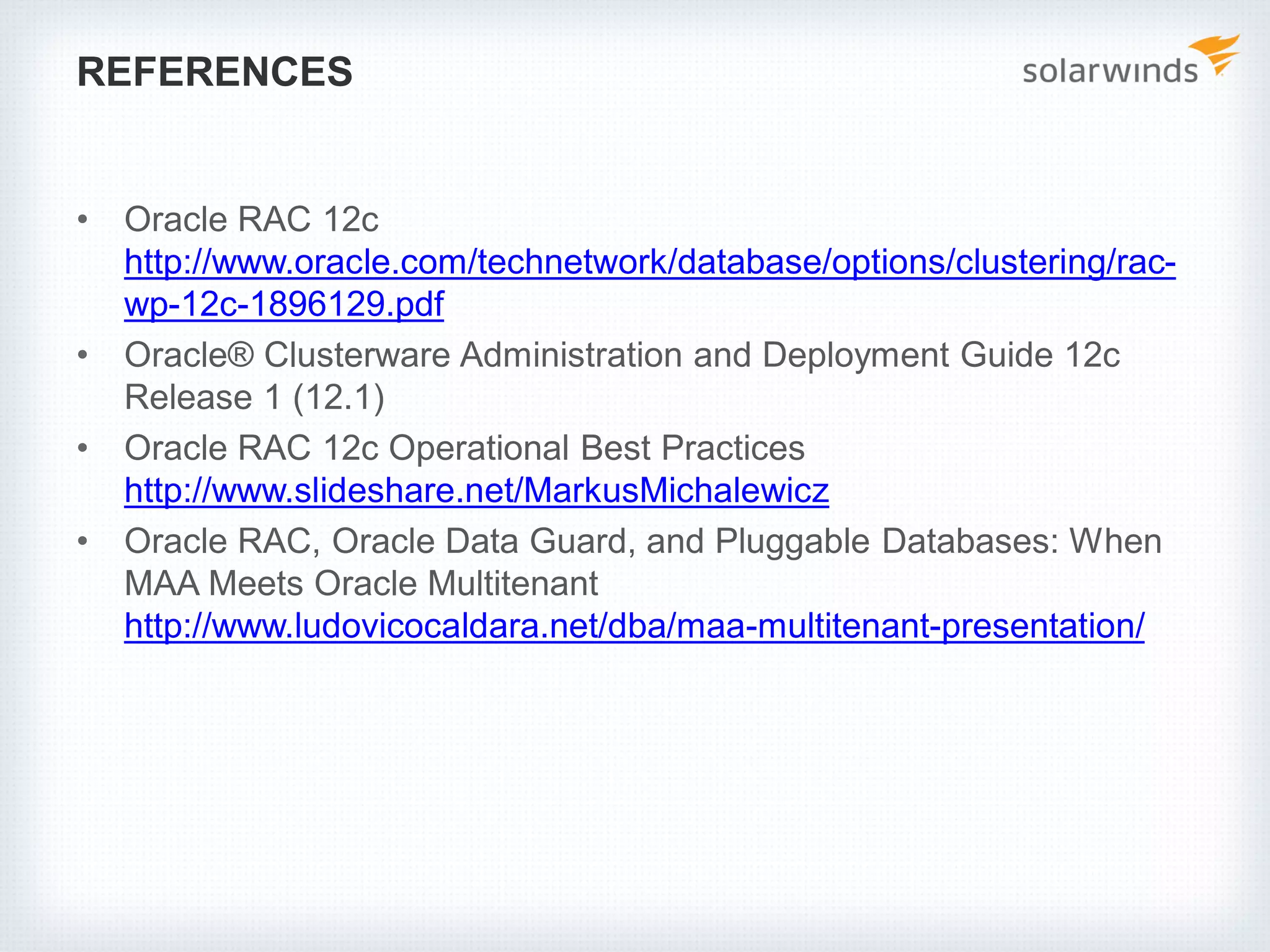Click the 'Release 1 (12.1)' text line
The width and height of the screenshot is (1270, 952).
tap(254, 397)
